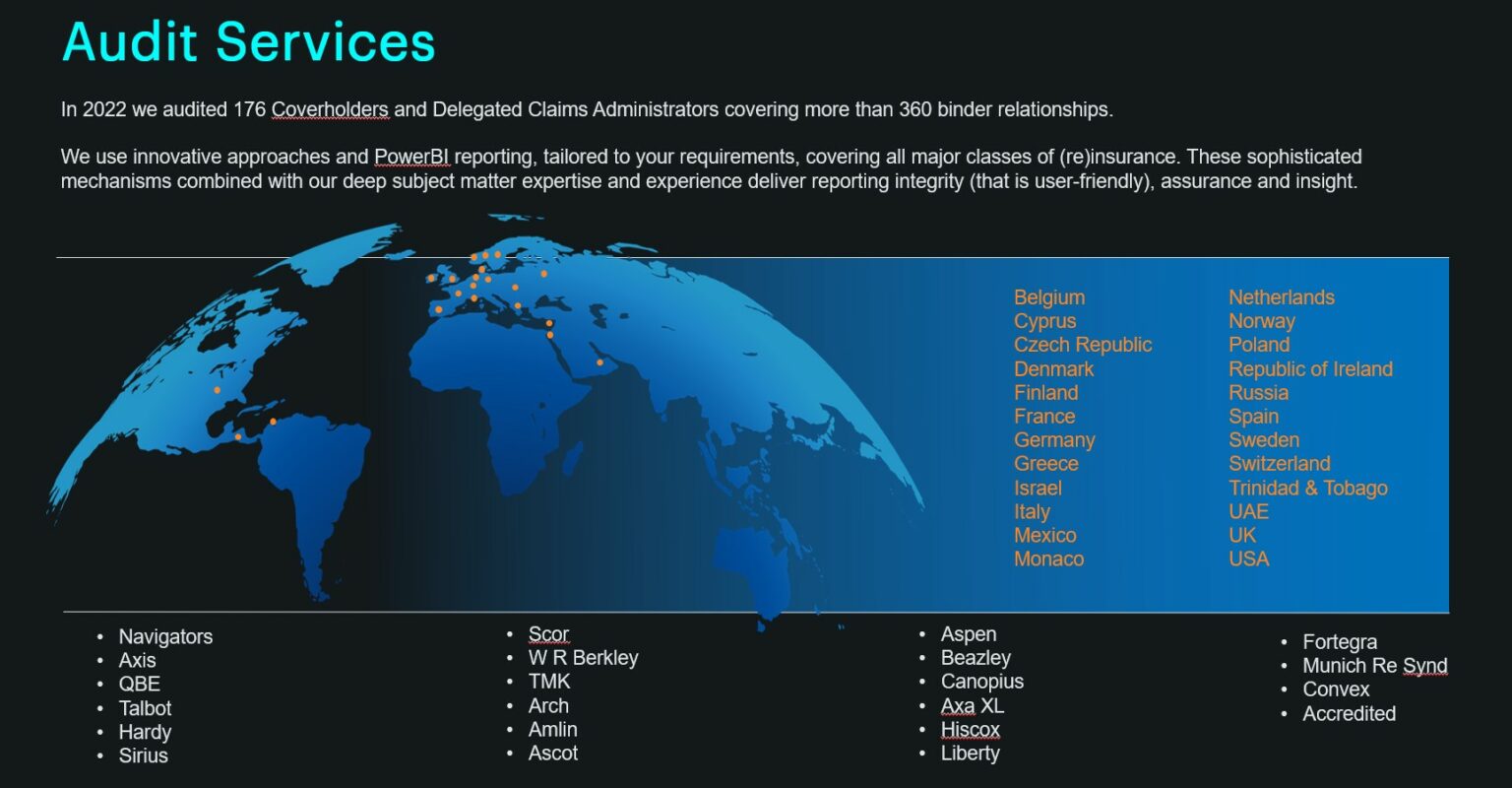Click the Liberty bullet item

pyautogui.click(x=971, y=754)
